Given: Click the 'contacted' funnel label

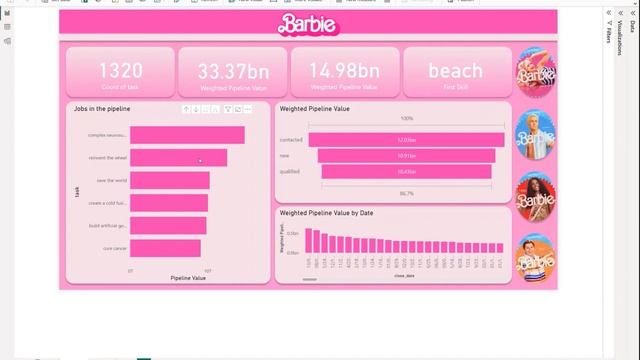Looking at the screenshot, I should tap(291, 140).
